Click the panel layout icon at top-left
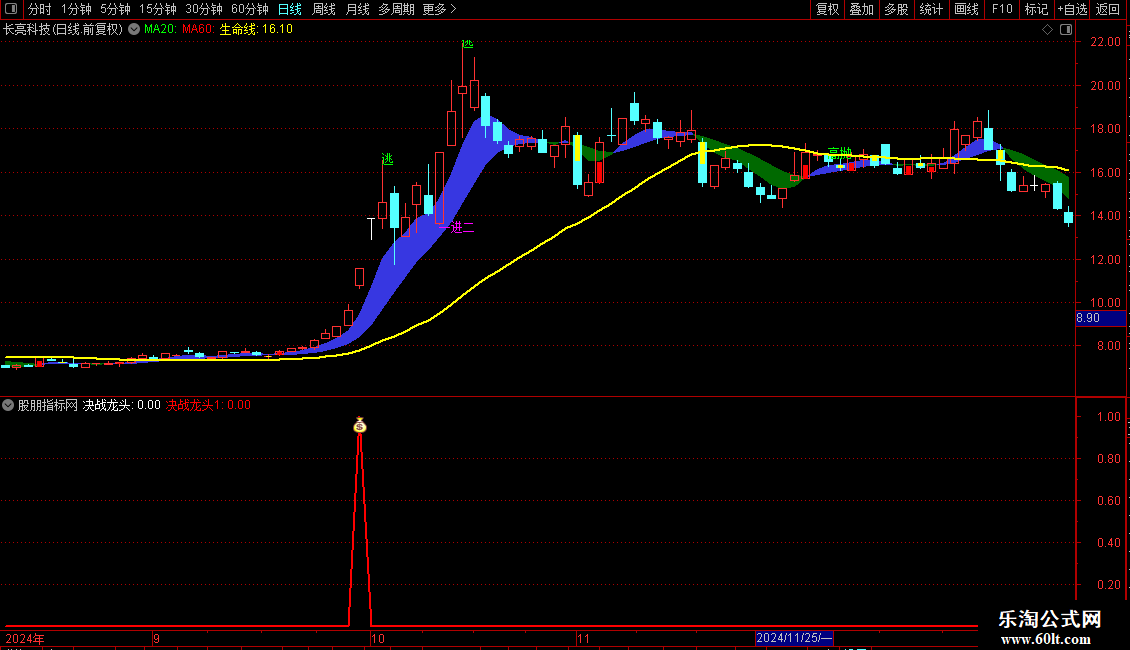1130x650 pixels. click(11, 9)
